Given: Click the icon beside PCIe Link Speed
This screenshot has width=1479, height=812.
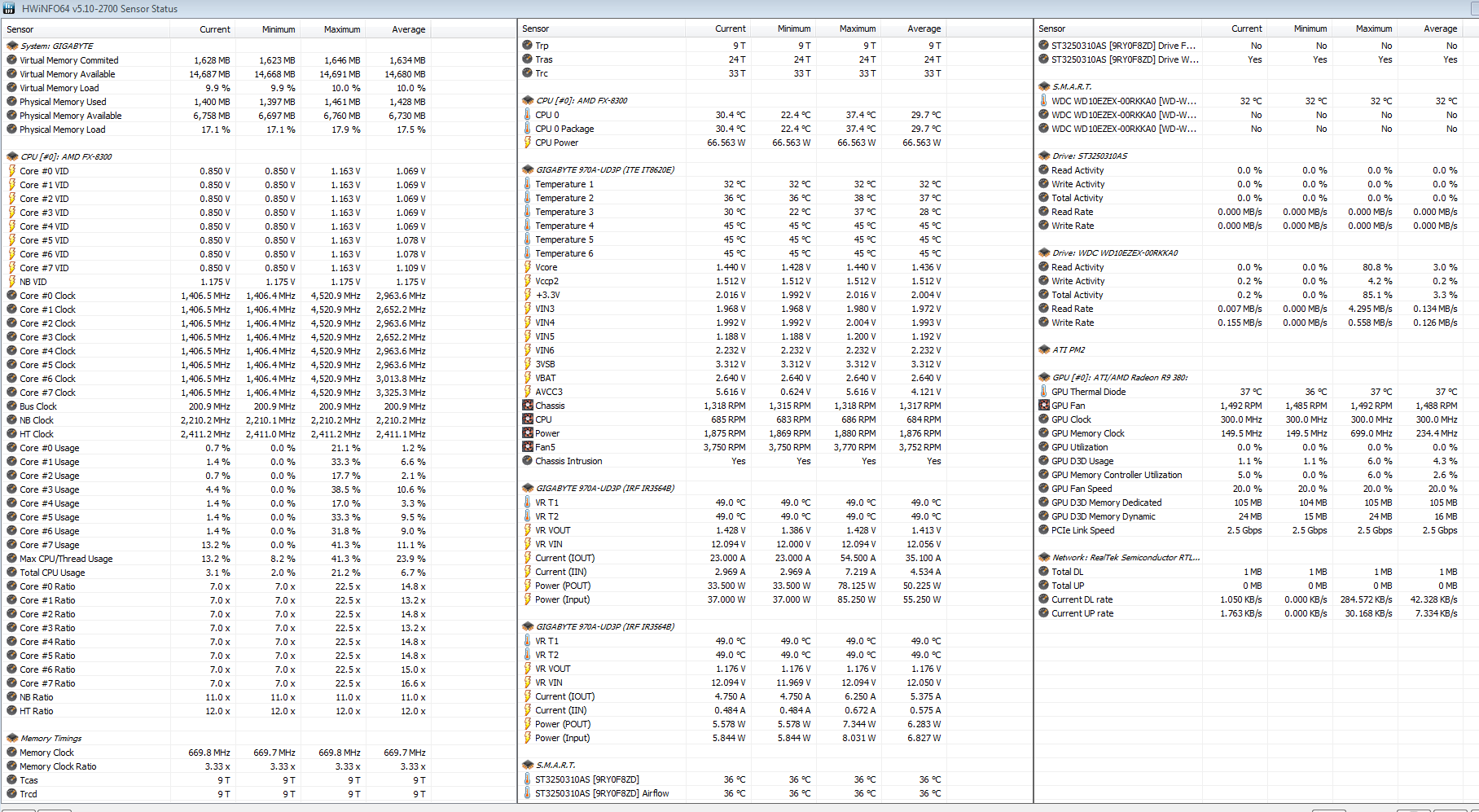Looking at the screenshot, I should [1043, 530].
